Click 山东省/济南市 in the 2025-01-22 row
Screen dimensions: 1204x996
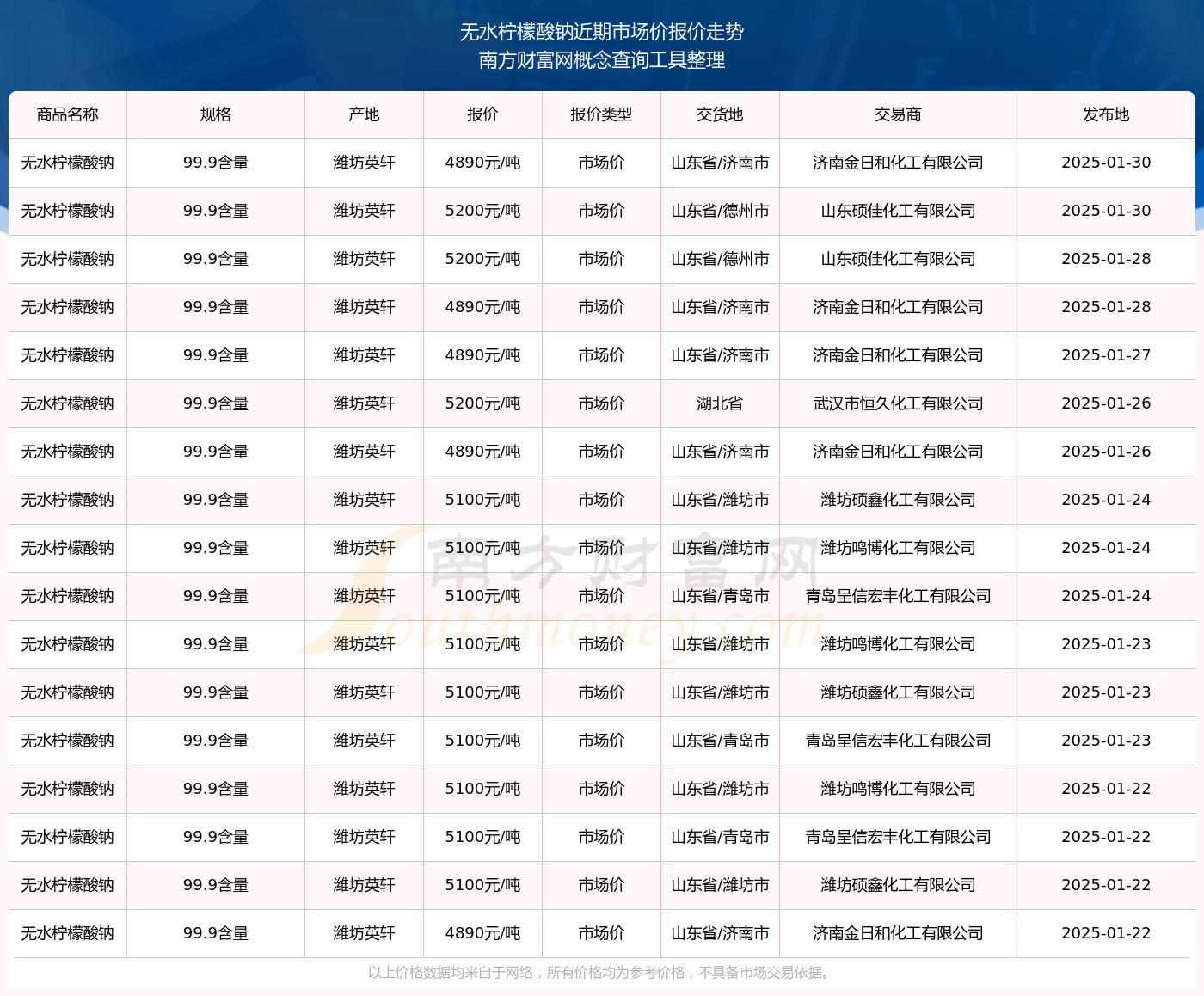click(x=720, y=933)
